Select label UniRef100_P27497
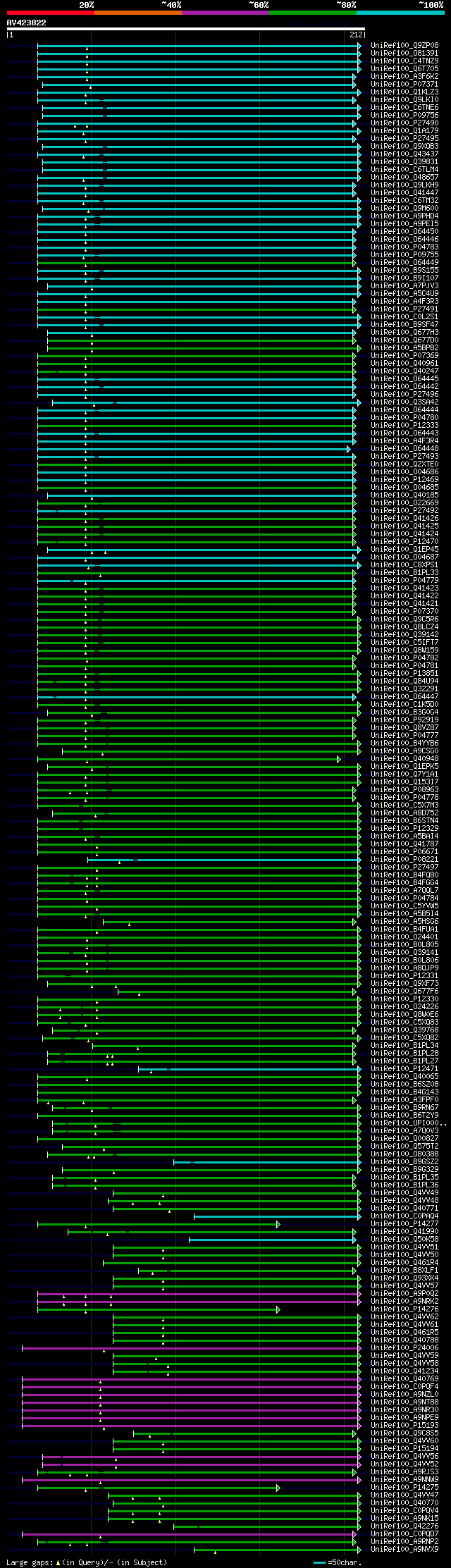The height and width of the screenshot is (1568, 451). (404, 868)
